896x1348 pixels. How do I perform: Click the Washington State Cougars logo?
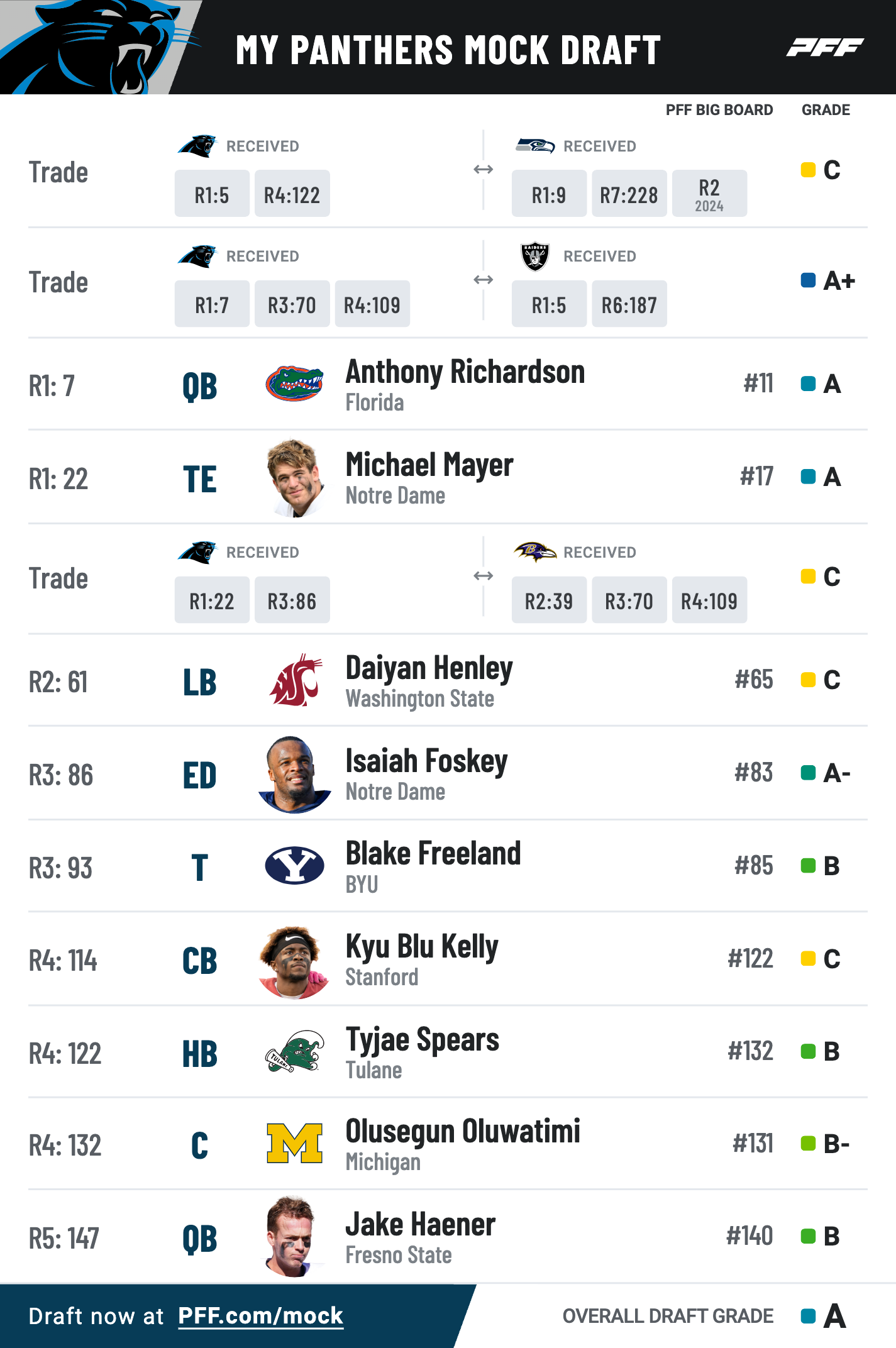click(296, 680)
